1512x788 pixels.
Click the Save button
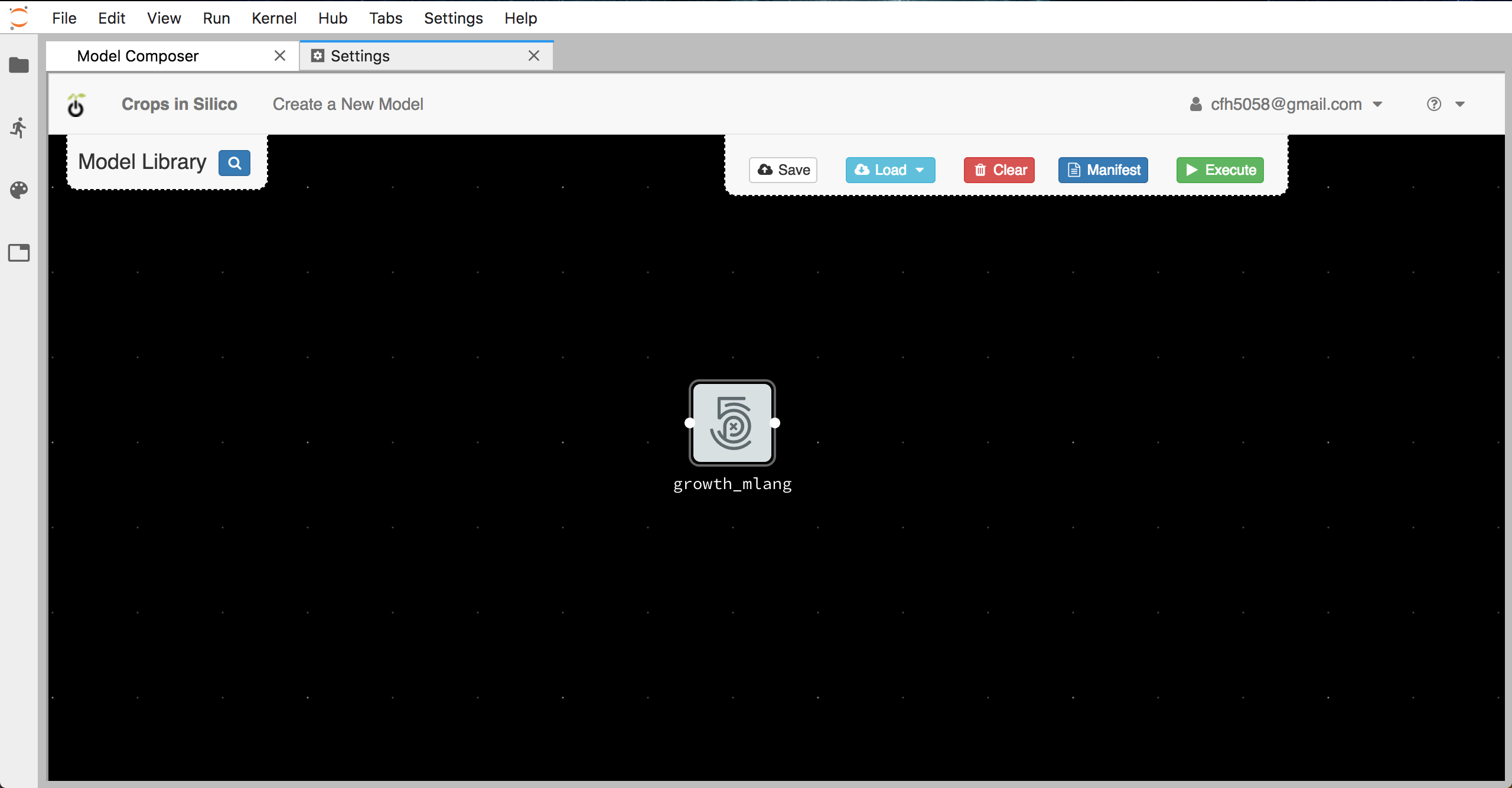[783, 170]
